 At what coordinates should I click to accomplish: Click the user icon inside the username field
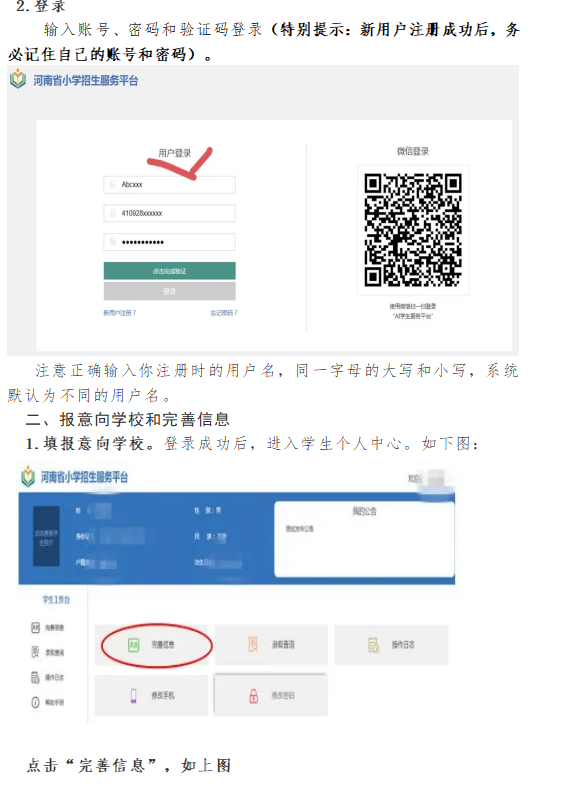point(113,185)
